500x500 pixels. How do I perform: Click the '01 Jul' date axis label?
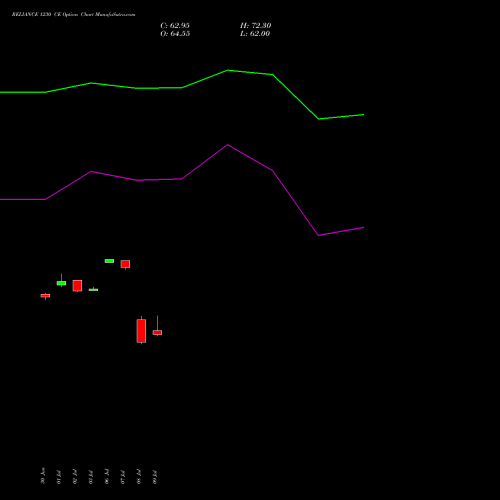[x=59, y=477]
